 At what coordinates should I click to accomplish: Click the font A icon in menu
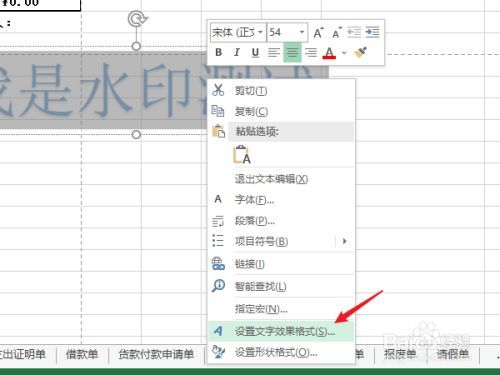218,199
